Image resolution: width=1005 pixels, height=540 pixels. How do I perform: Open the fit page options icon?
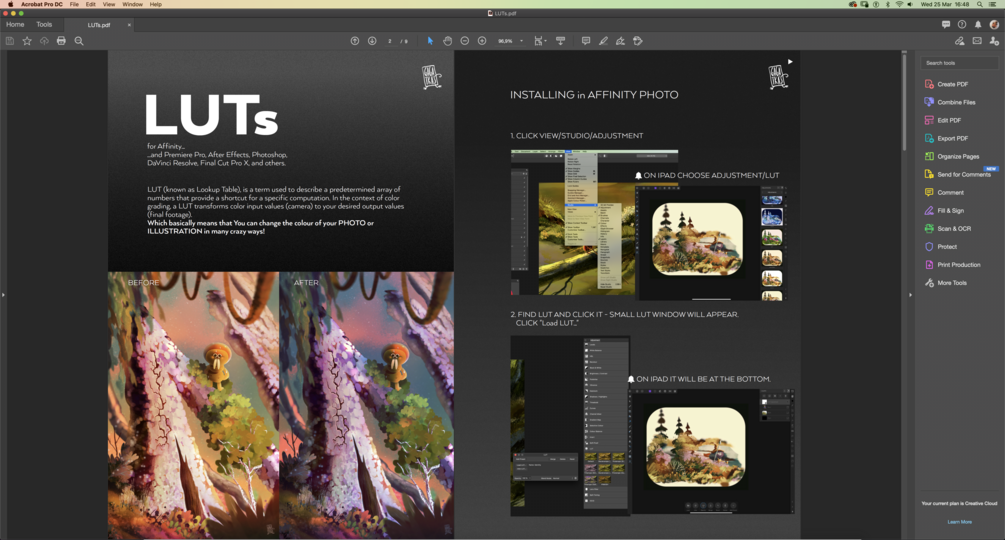[x=540, y=41]
